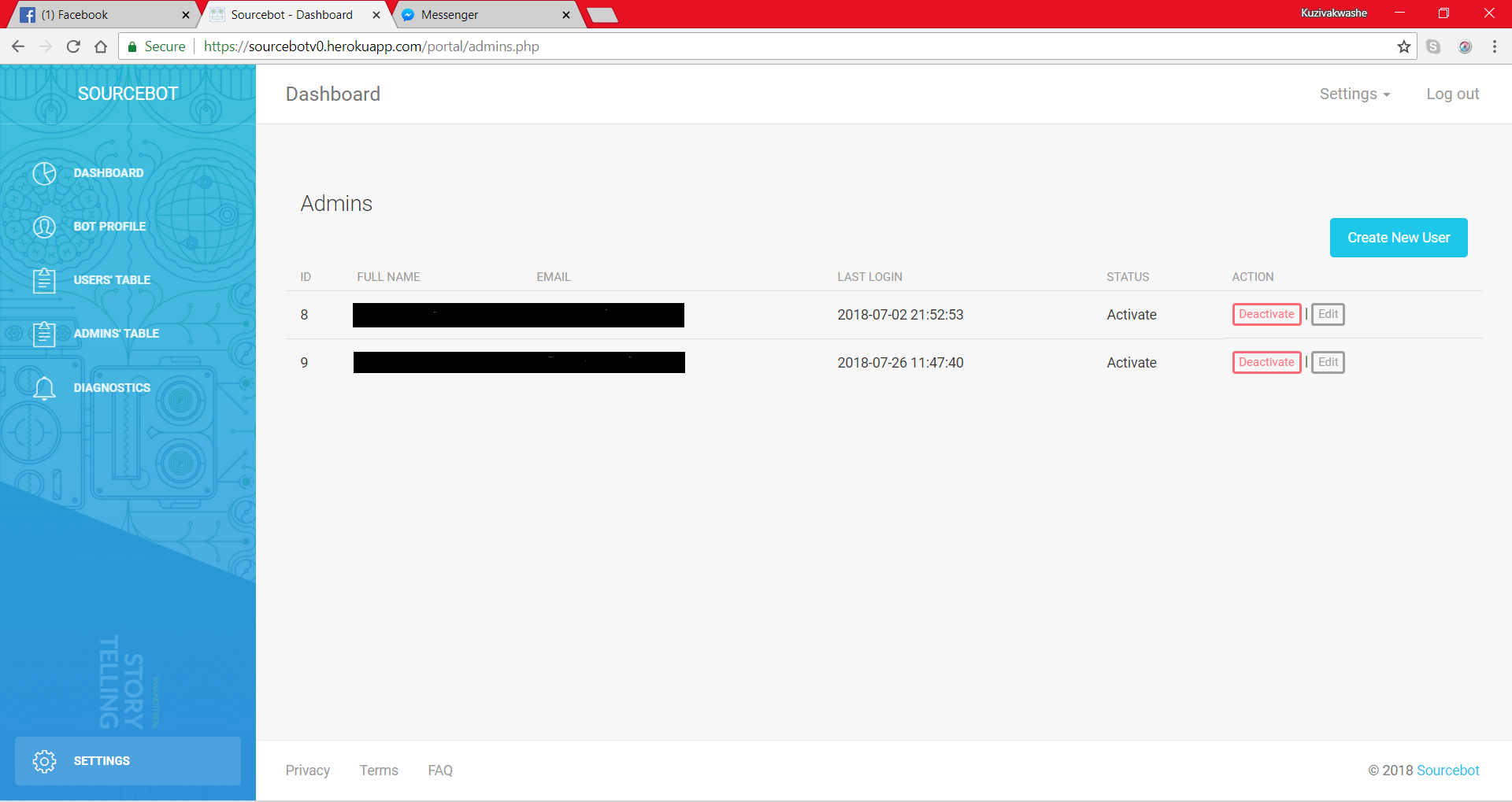The width and height of the screenshot is (1512, 802).
Task: Click the Create New User button
Action: (1399, 238)
